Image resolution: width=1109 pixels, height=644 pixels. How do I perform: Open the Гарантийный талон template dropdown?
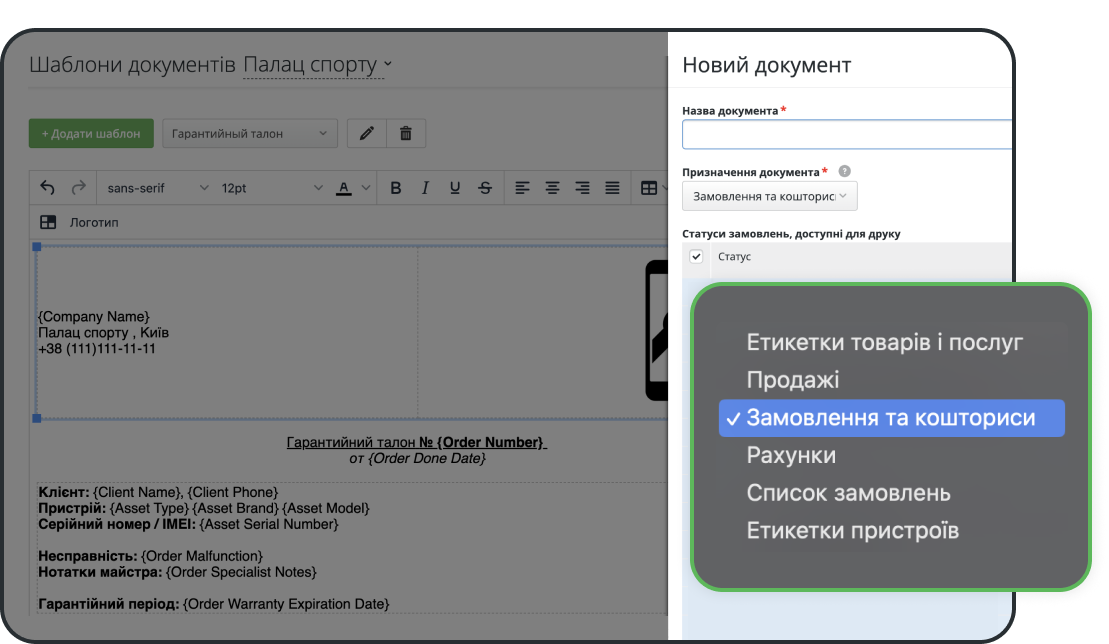point(249,133)
